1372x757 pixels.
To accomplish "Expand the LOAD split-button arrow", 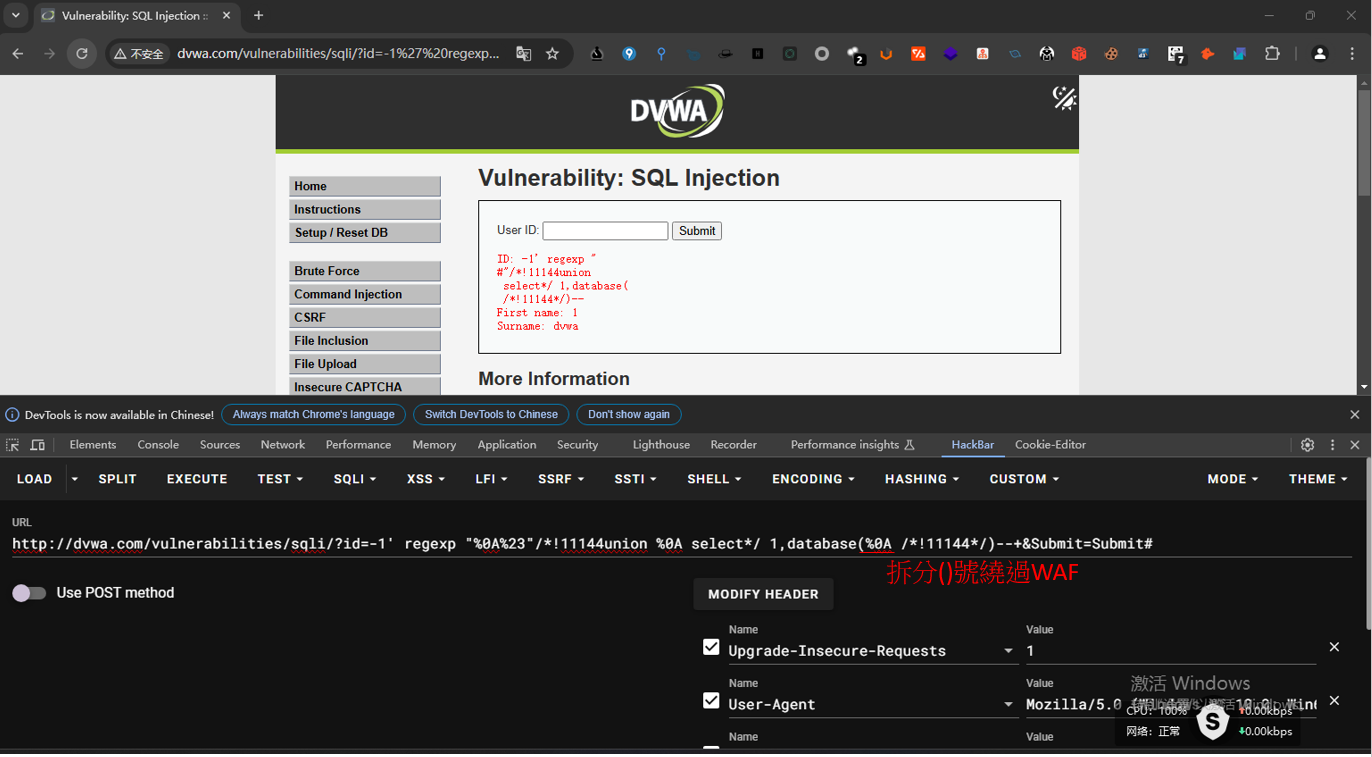I will pos(74,479).
